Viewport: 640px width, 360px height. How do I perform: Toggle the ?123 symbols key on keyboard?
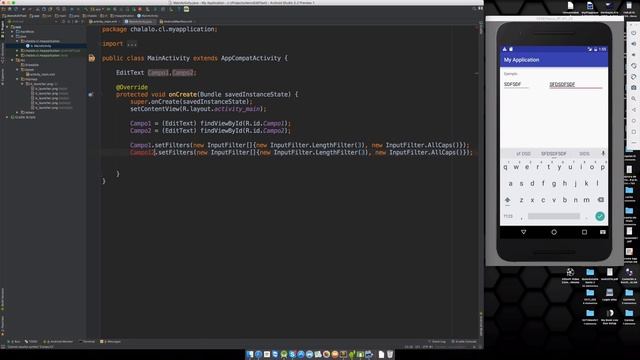[x=508, y=216]
